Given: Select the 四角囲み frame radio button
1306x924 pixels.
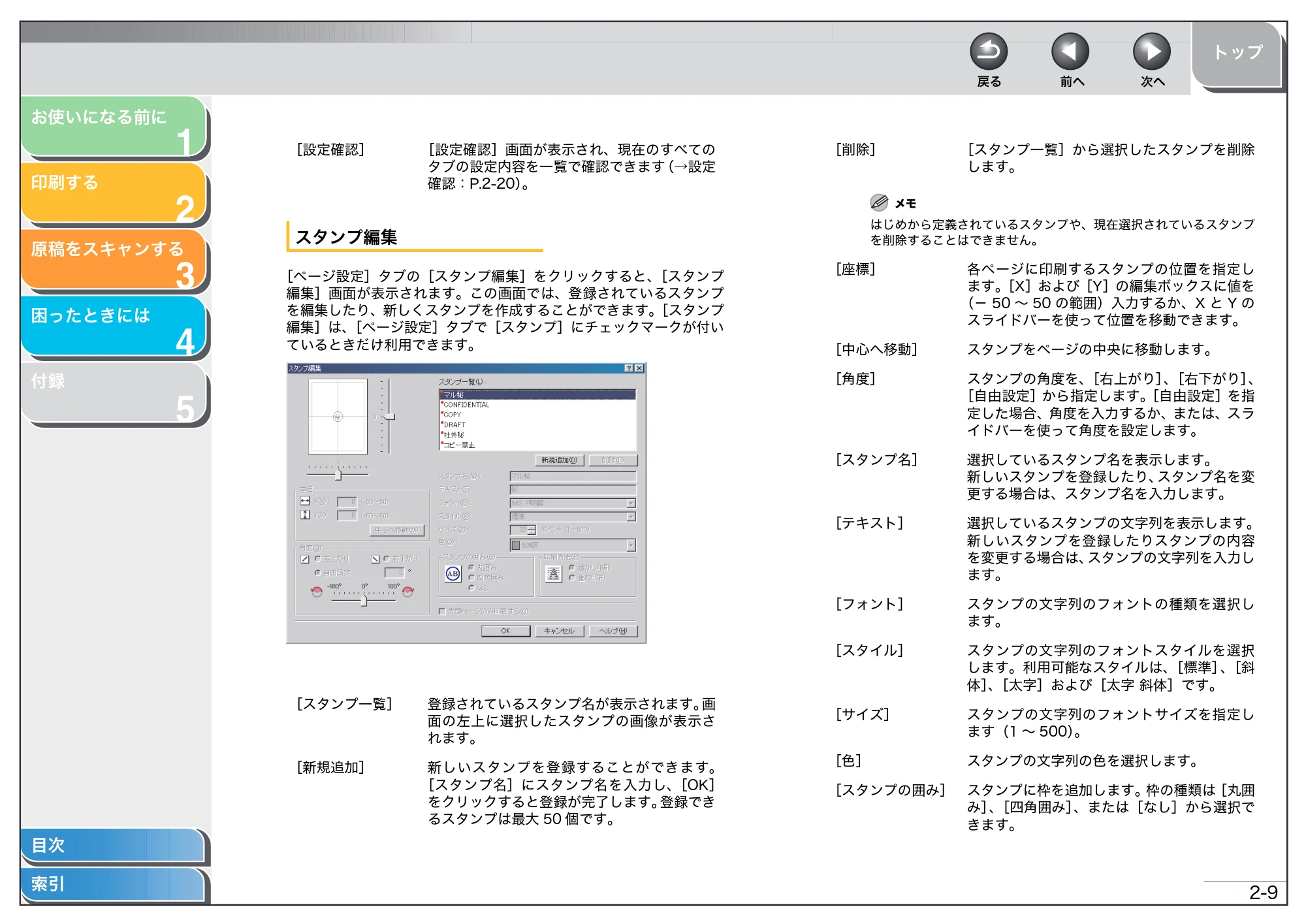Looking at the screenshot, I should click(x=471, y=578).
